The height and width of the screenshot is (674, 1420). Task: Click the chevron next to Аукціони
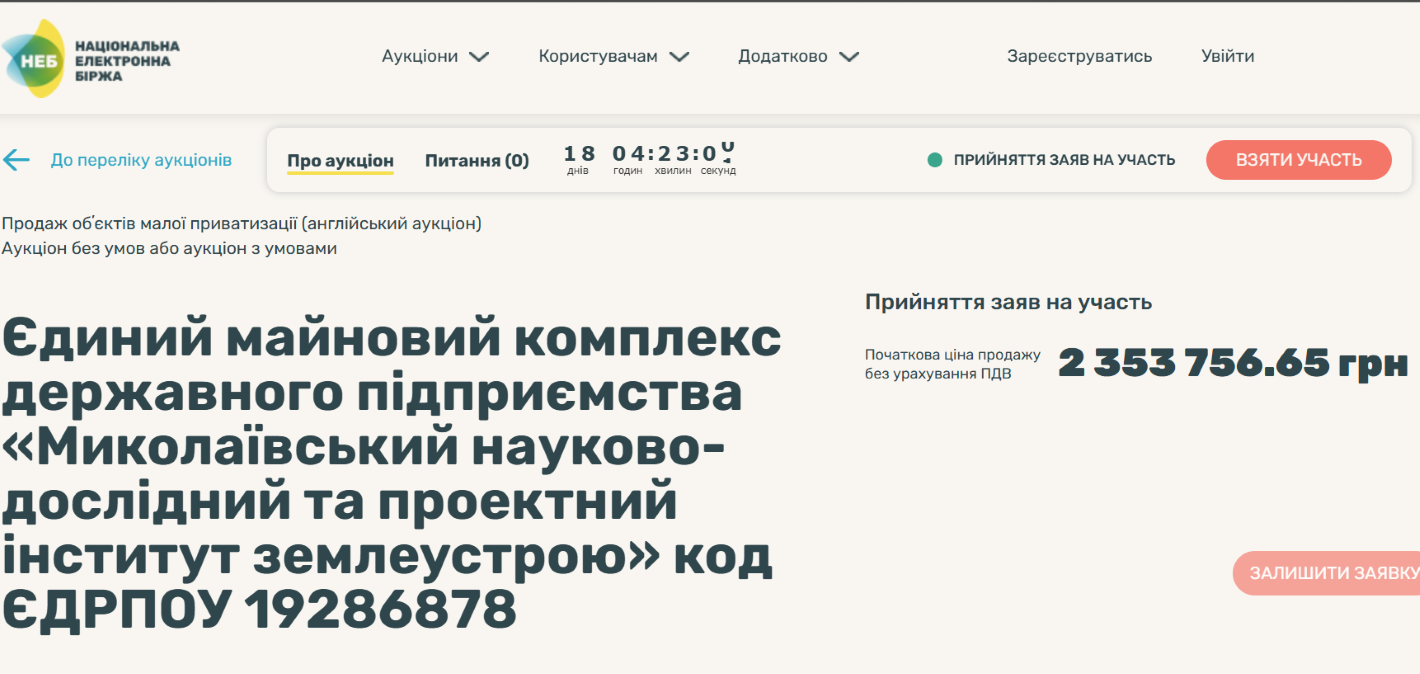tap(479, 57)
